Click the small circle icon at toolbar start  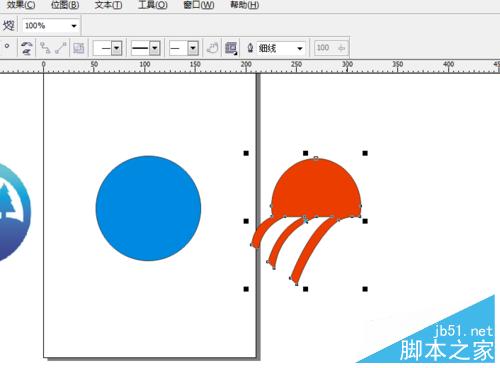7,47
